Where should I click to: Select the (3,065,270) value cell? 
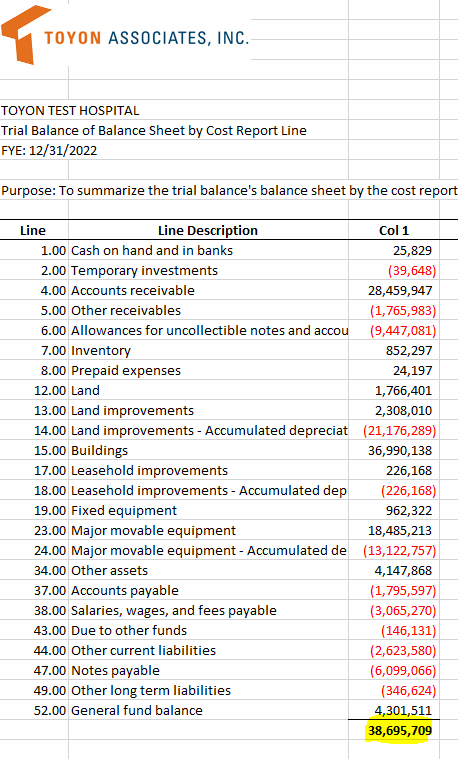click(x=394, y=610)
